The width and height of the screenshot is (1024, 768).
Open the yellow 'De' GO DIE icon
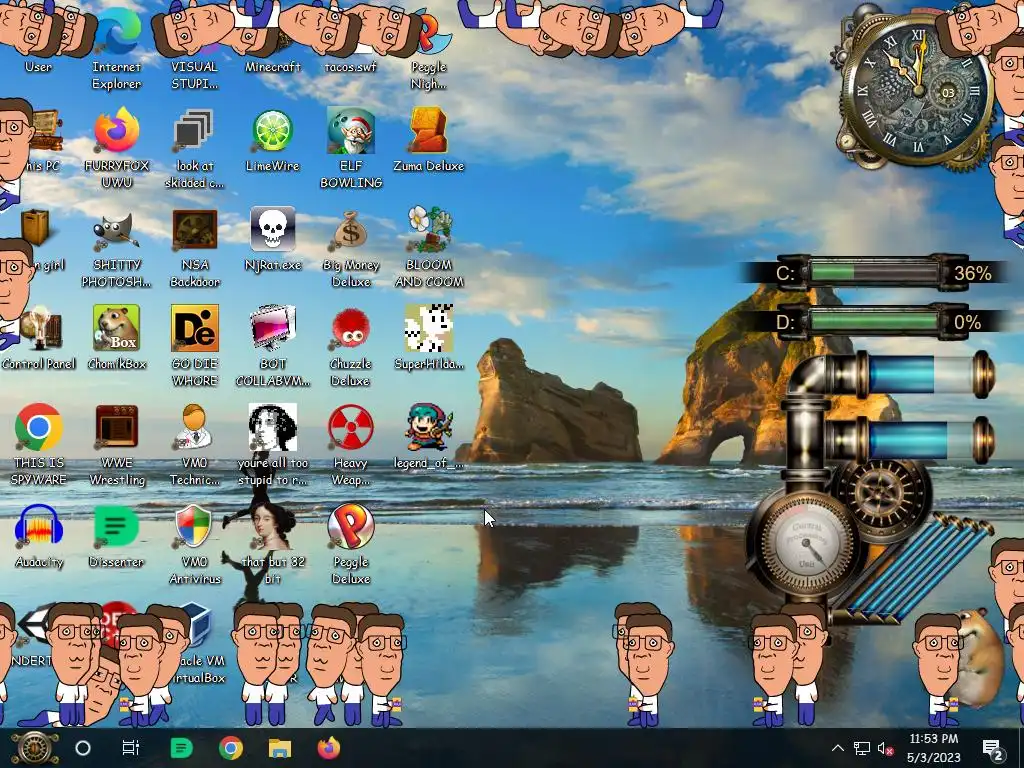[x=194, y=328]
